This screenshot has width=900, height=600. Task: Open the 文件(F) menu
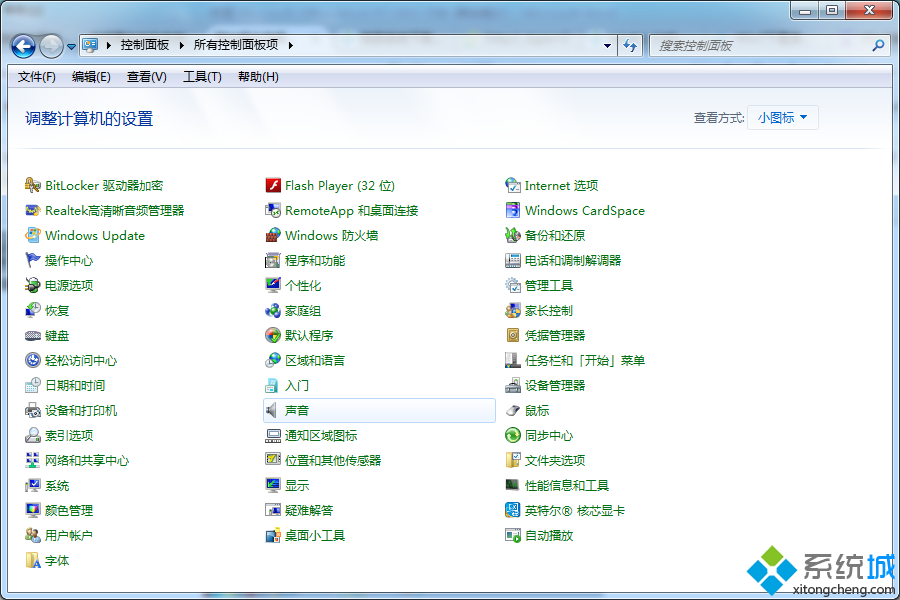point(37,77)
